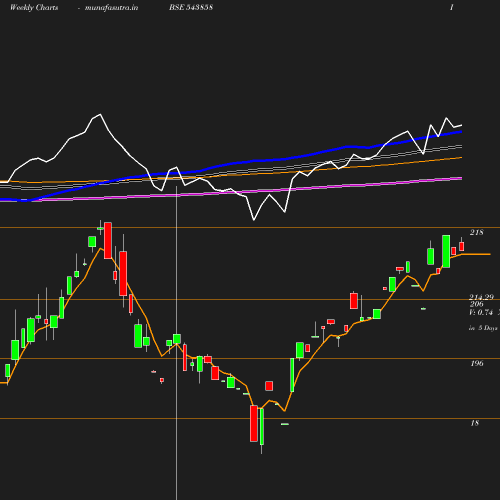Click the "in 5 Days" text
The height and width of the screenshot is (500, 500).
pyautogui.click(x=483, y=328)
